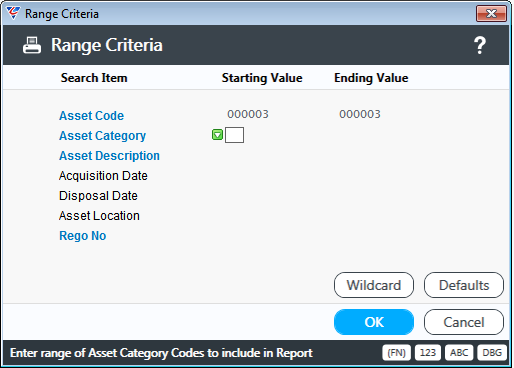The width and height of the screenshot is (514, 368).
Task: Confirm with the OK button
Action: click(374, 322)
